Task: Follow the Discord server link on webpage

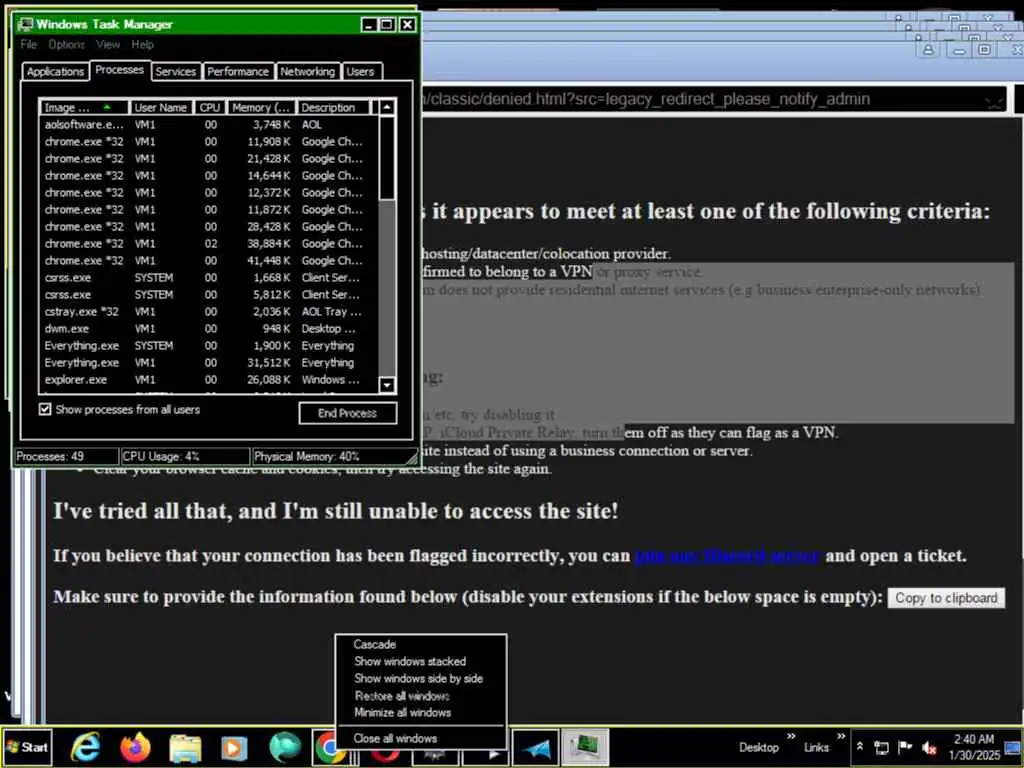Action: (x=727, y=556)
